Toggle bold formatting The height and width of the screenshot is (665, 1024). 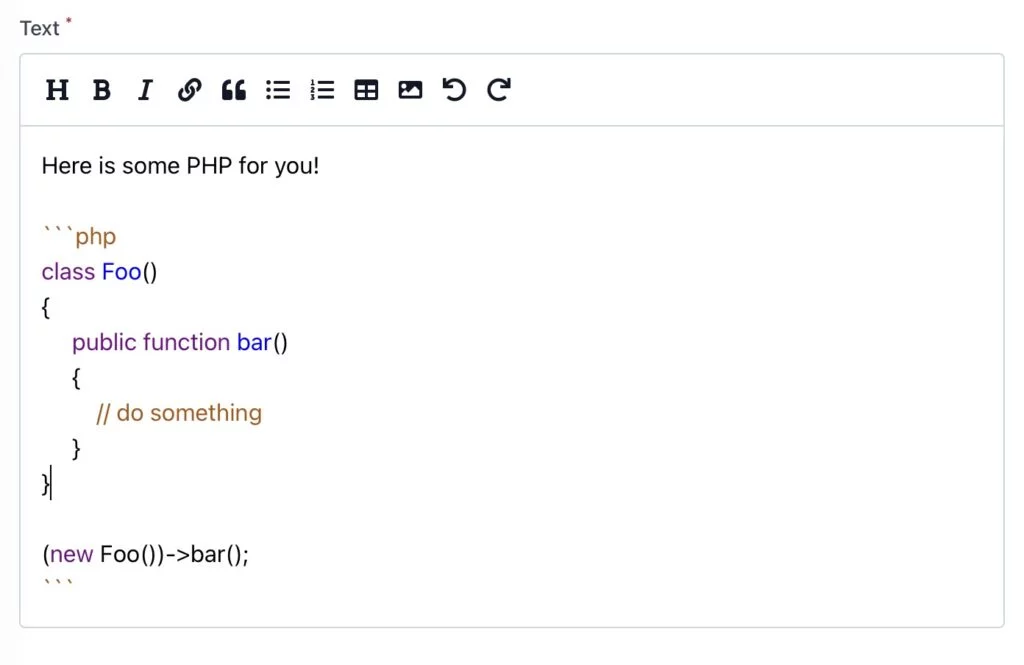101,89
